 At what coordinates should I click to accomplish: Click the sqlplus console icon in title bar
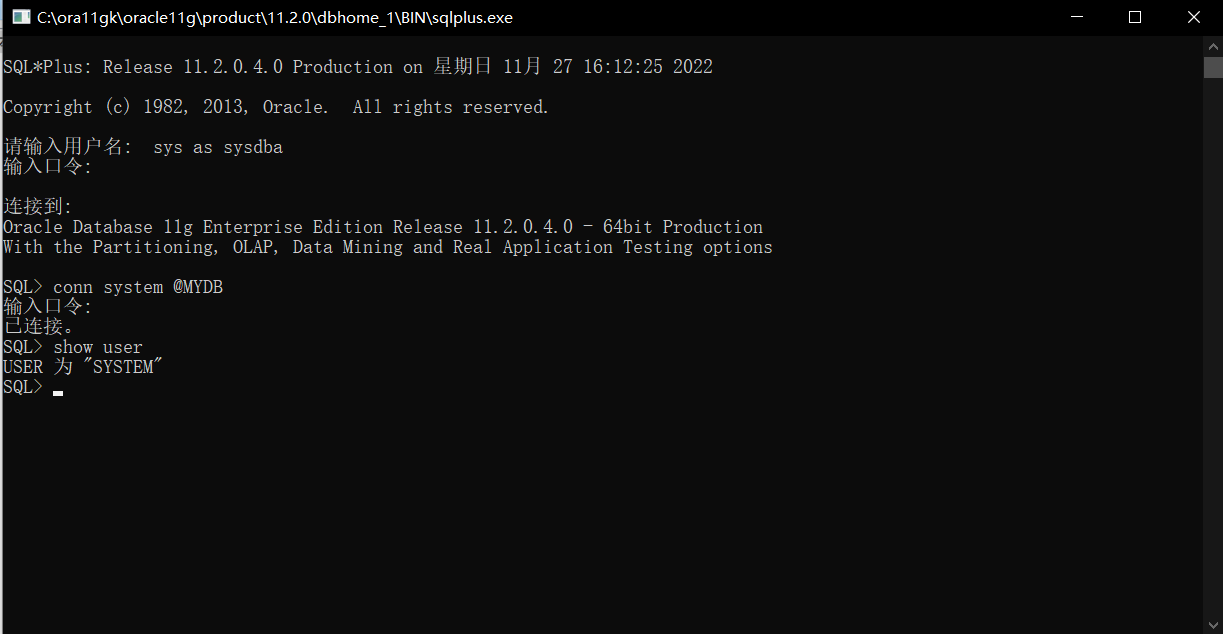20,17
